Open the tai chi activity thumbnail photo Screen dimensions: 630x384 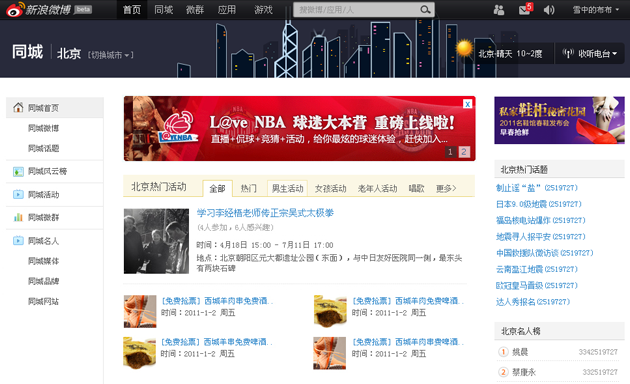(156, 241)
